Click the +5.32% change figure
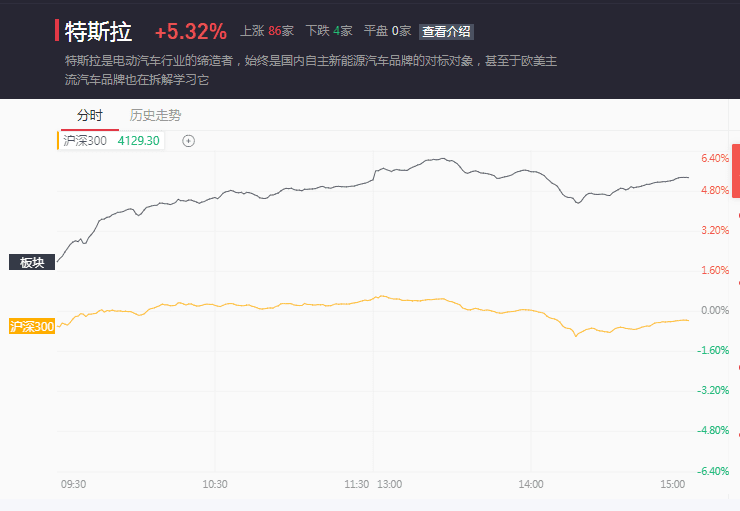This screenshot has height=511, width=740. [x=190, y=31]
